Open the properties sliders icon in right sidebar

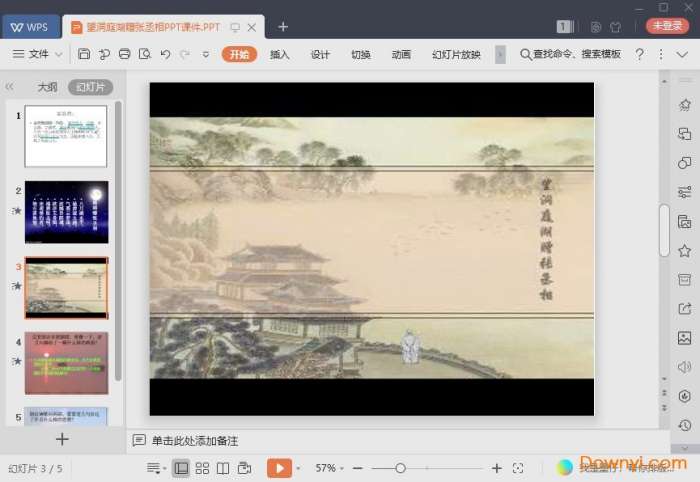click(x=684, y=192)
